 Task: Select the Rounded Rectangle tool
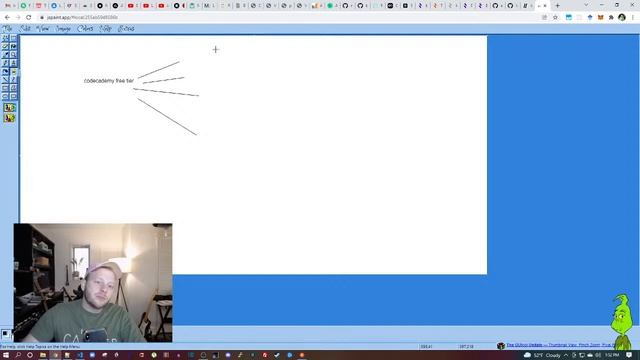[13, 96]
